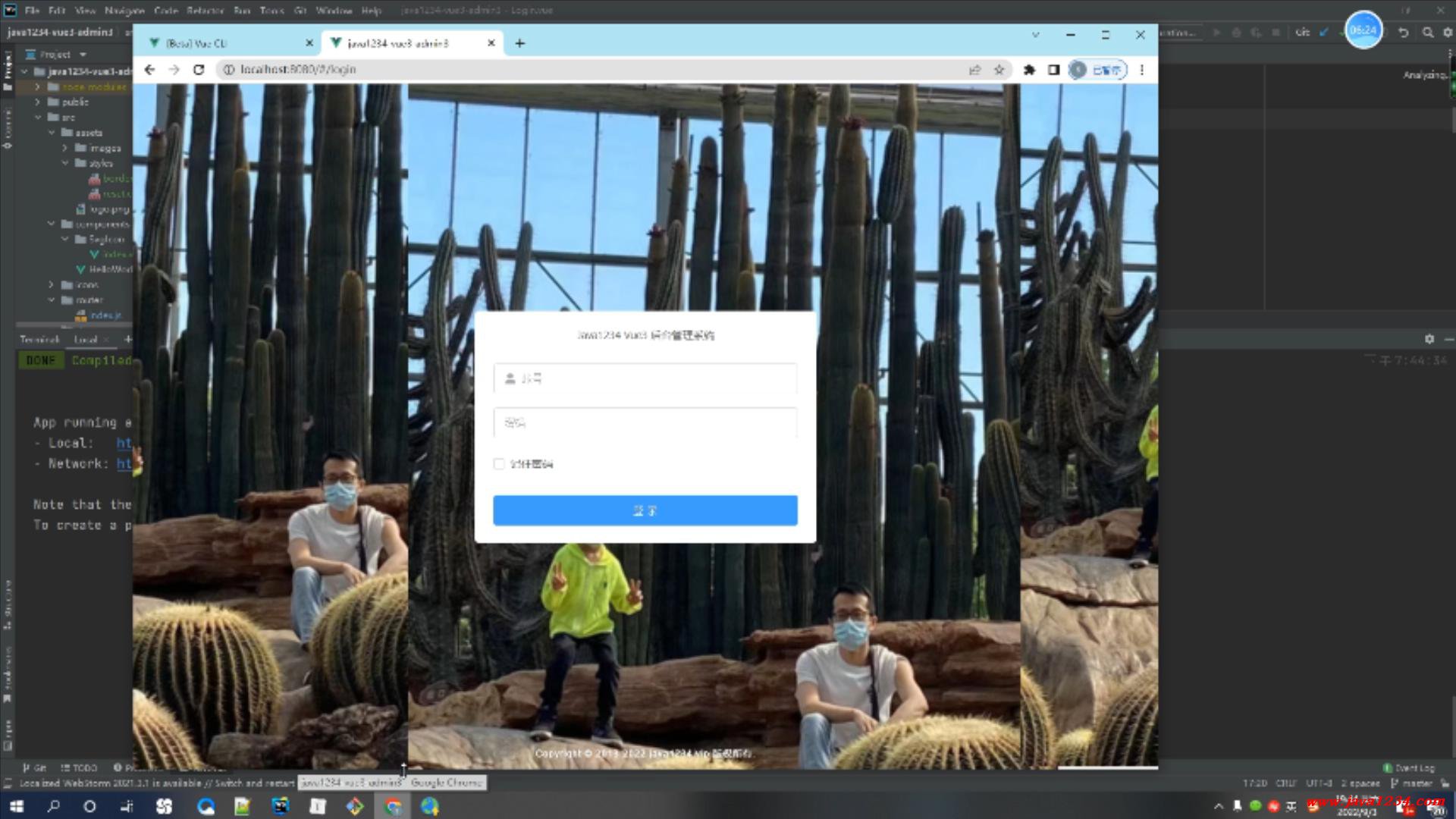
Task: Open WebStorm Refactor menu
Action: tap(205, 11)
